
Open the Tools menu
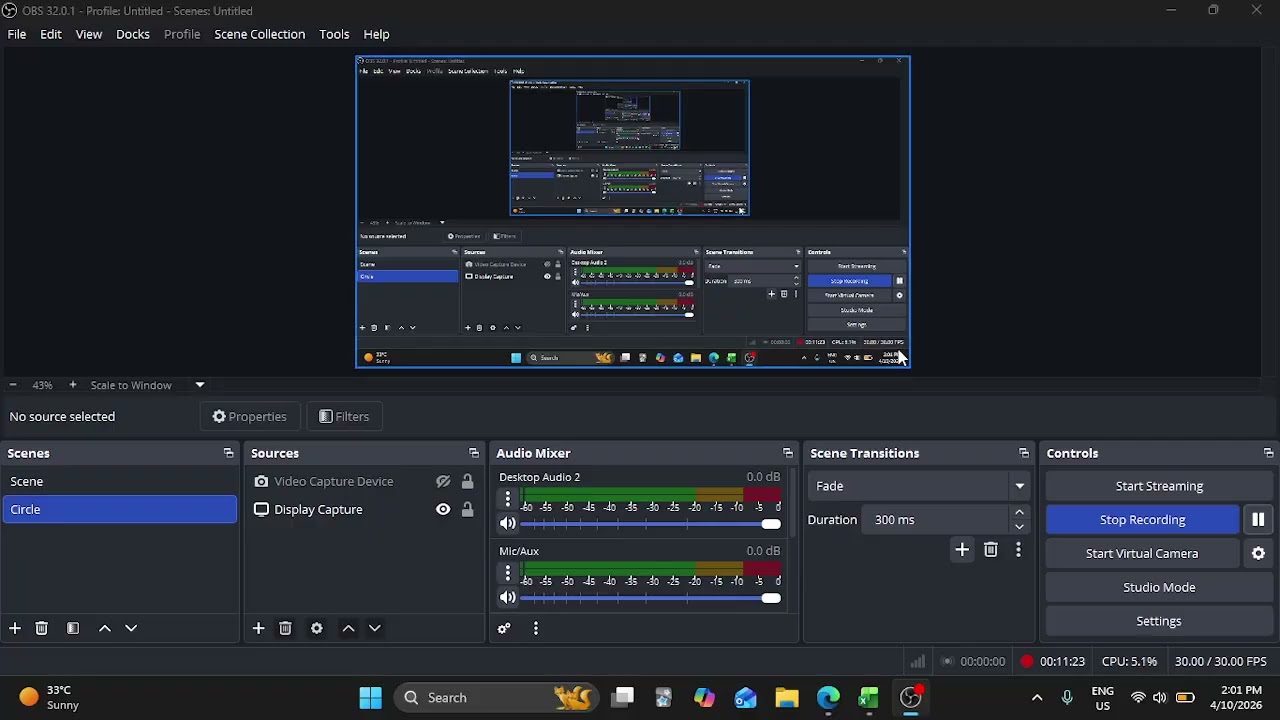point(334,34)
